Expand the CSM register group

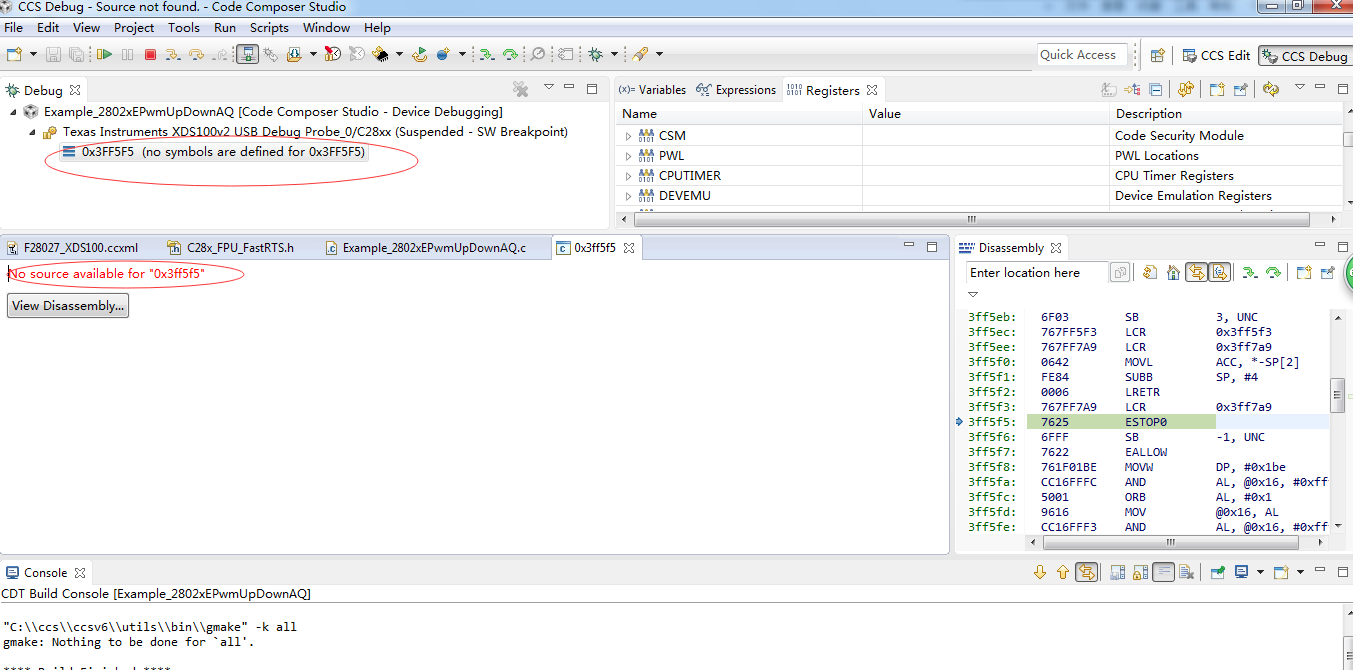click(x=628, y=136)
